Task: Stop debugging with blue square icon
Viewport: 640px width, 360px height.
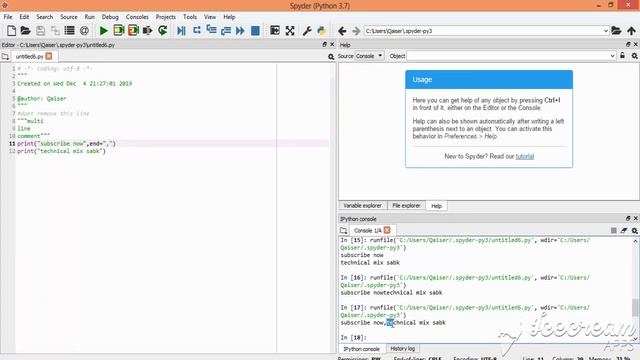Action: [x=255, y=31]
